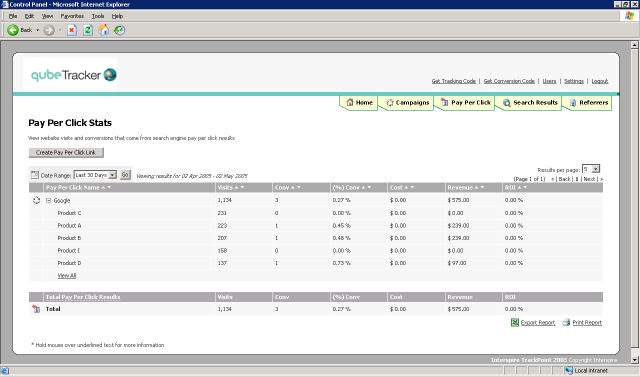Sort Revenue column ascending via up arrow
The height and width of the screenshot is (377, 640).
tap(476, 187)
